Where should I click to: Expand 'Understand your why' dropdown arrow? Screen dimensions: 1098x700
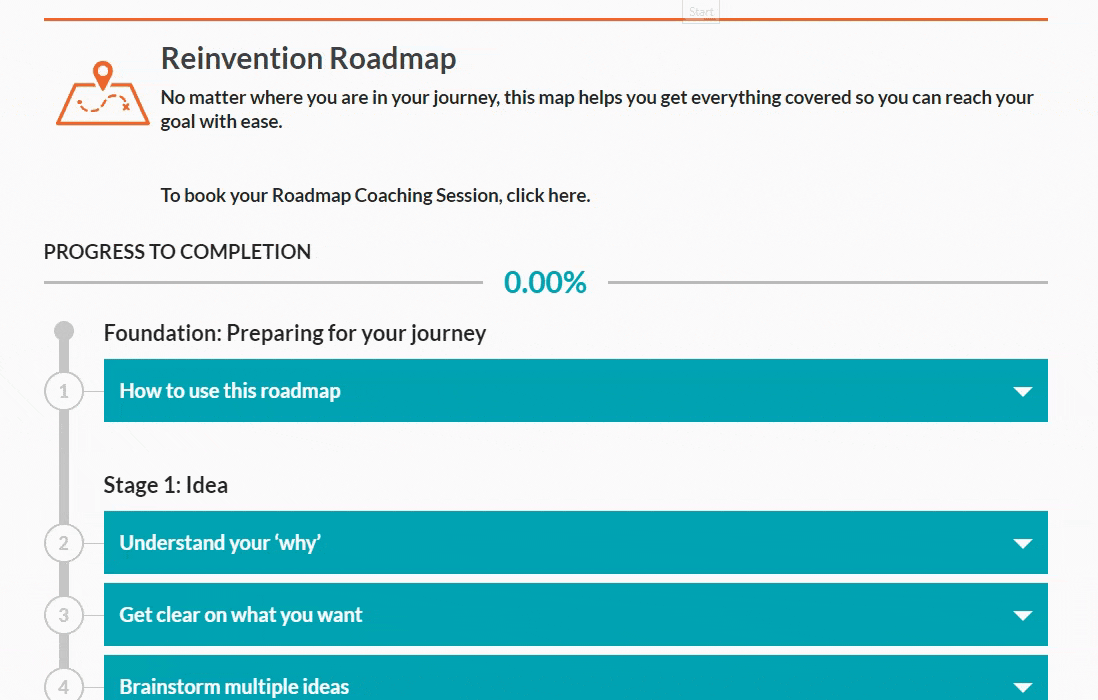[1022, 543]
